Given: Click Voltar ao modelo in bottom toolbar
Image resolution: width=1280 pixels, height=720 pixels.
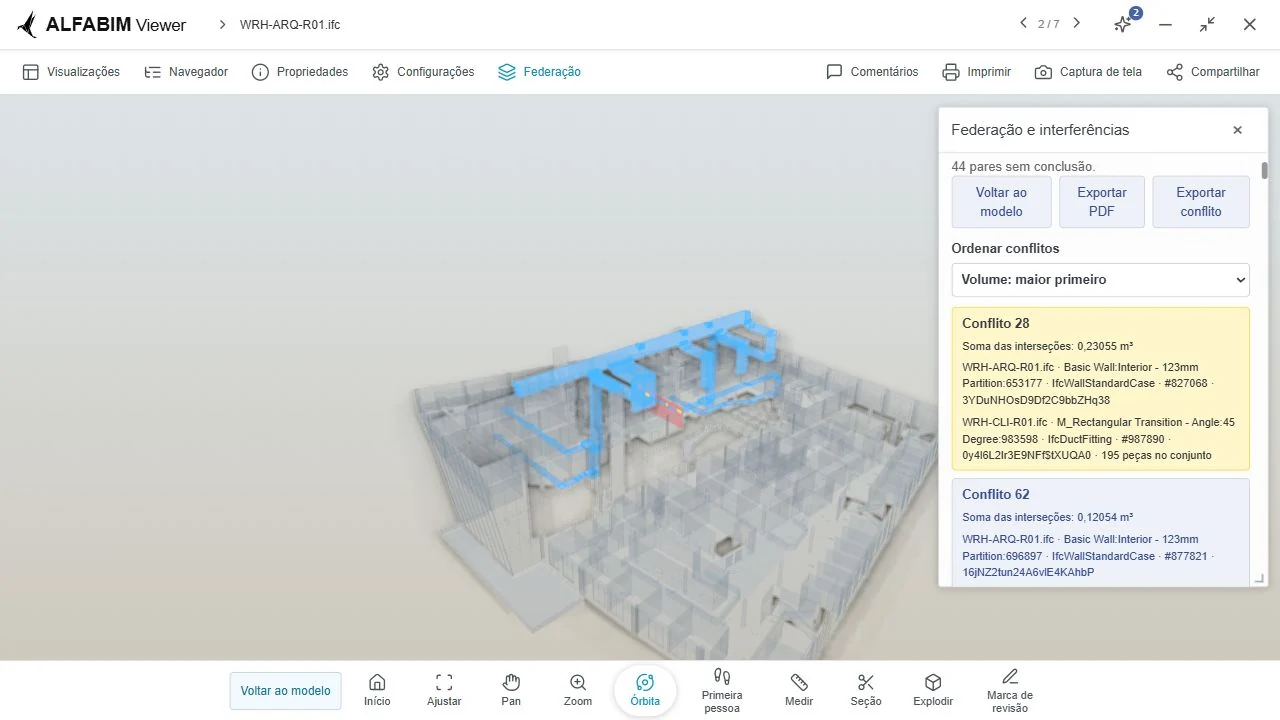Looking at the screenshot, I should tap(286, 691).
